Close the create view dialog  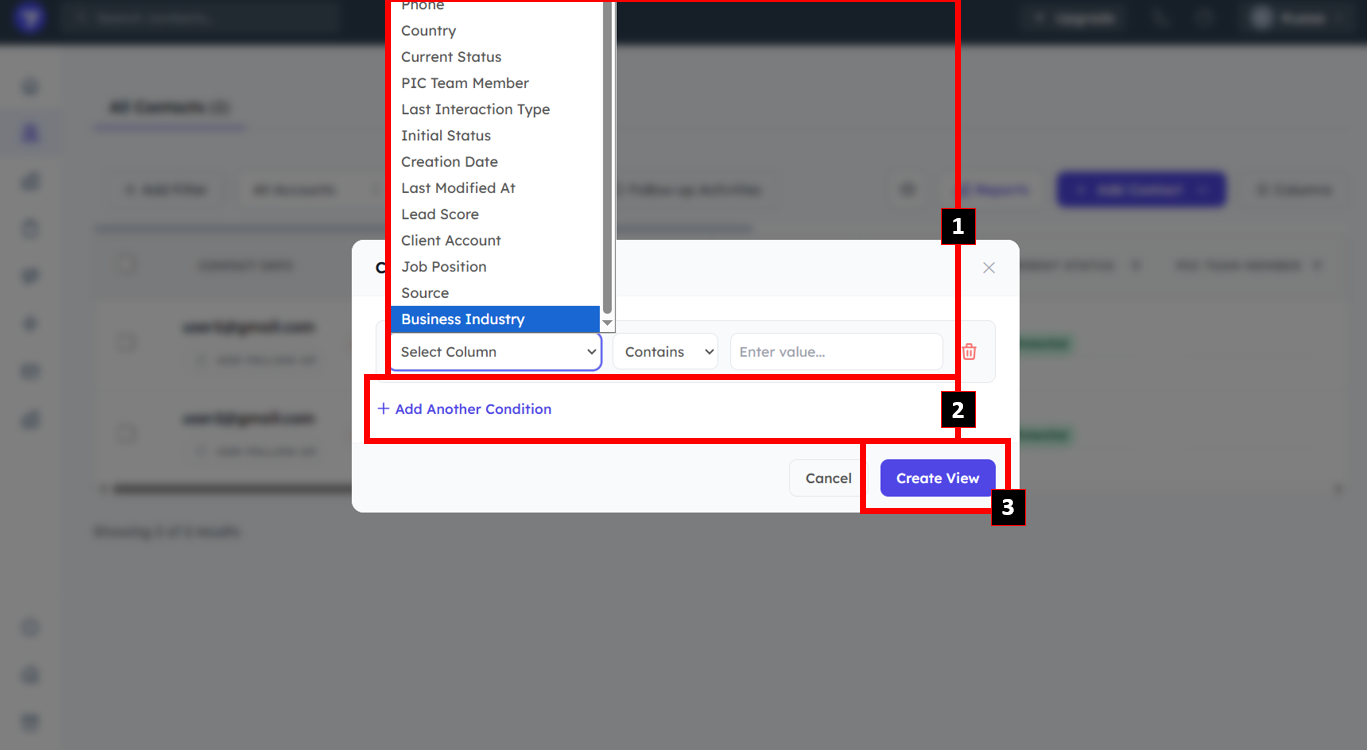click(989, 268)
